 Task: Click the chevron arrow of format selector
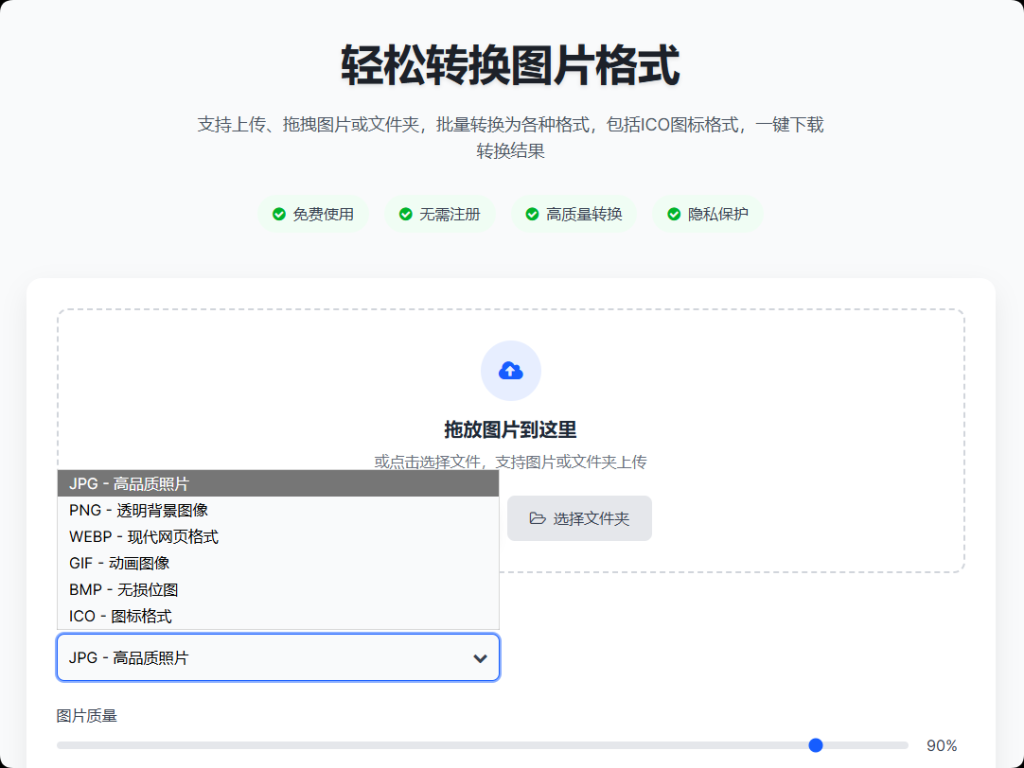tap(480, 658)
